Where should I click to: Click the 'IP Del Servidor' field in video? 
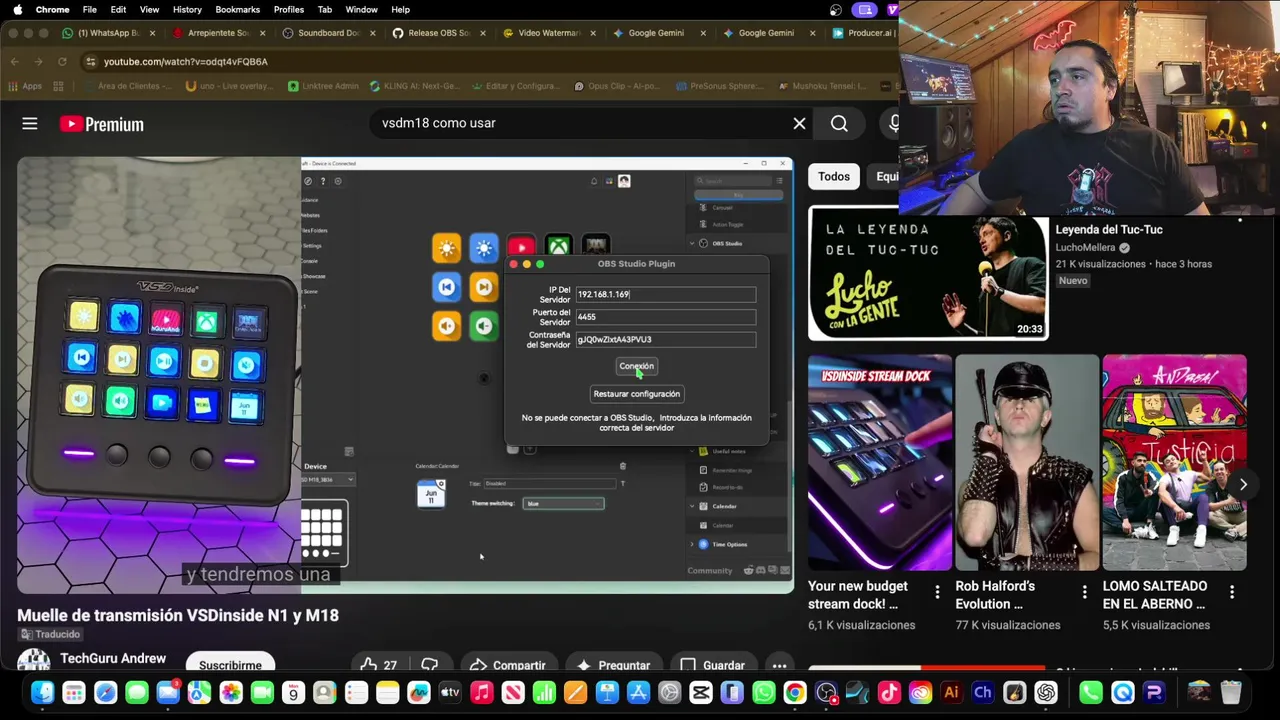[x=665, y=294]
